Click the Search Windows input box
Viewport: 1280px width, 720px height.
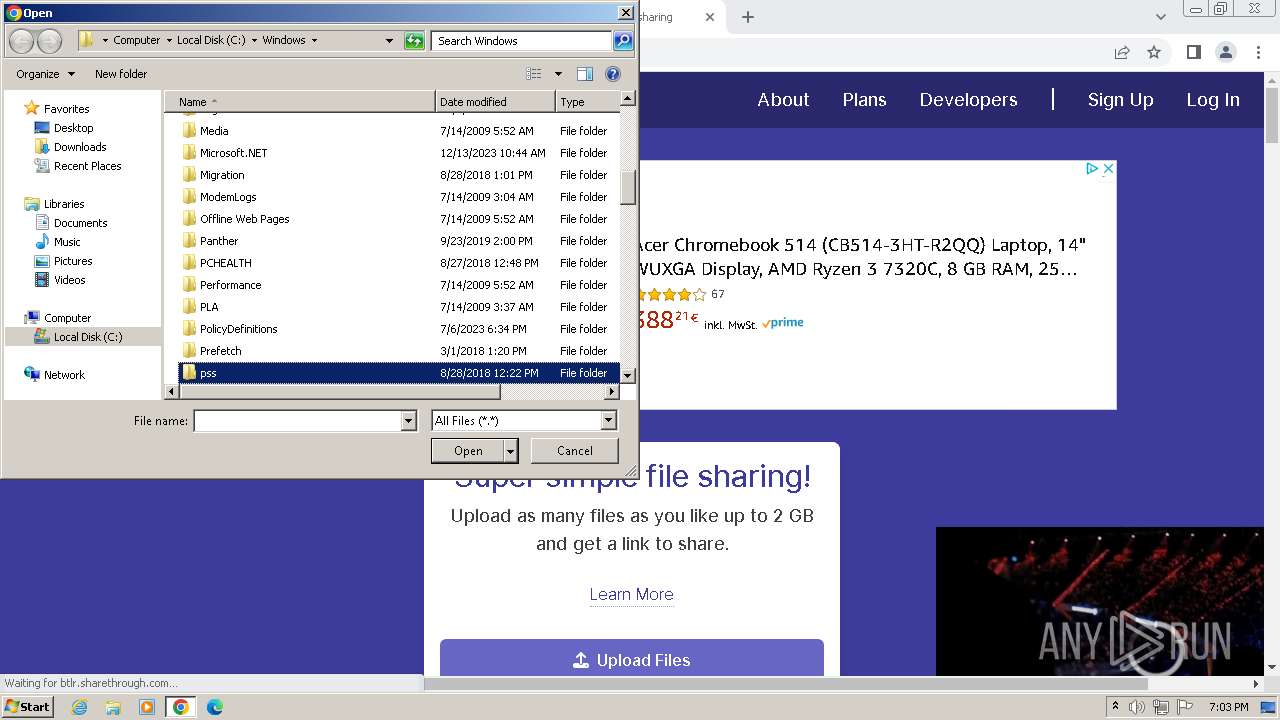point(522,41)
